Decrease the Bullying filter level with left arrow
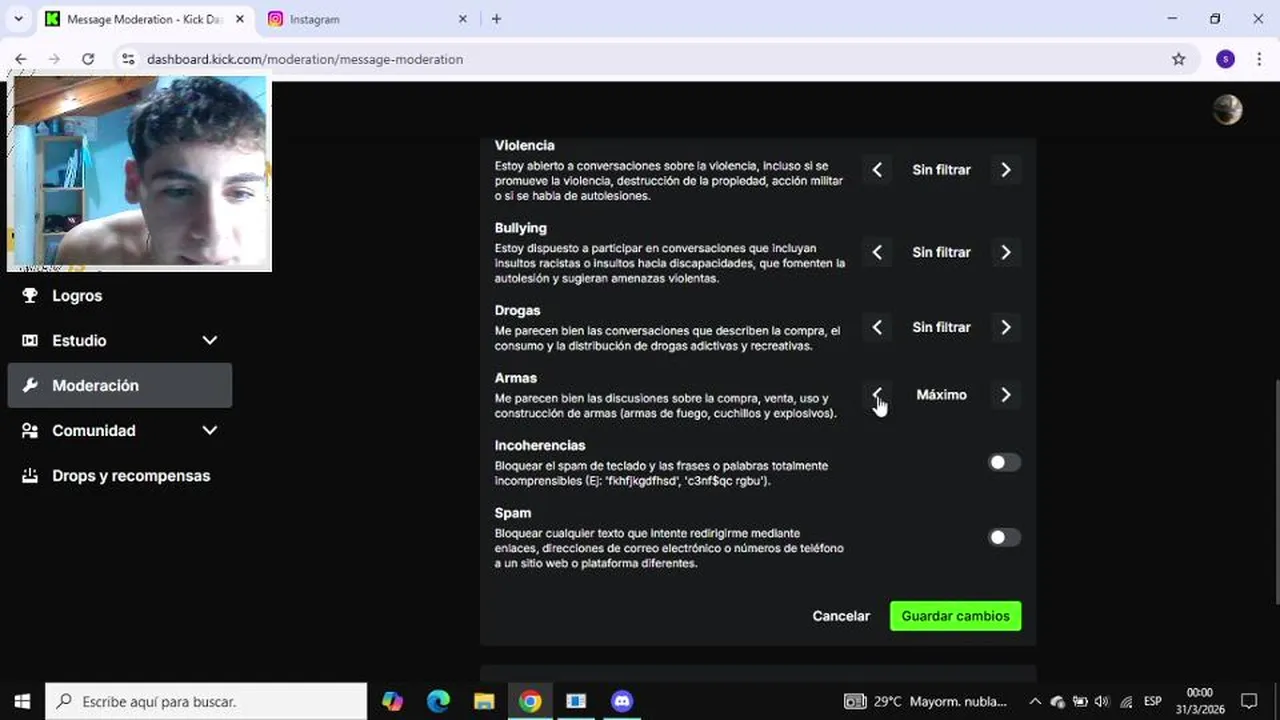Viewport: 1280px width, 720px height. 877,253
